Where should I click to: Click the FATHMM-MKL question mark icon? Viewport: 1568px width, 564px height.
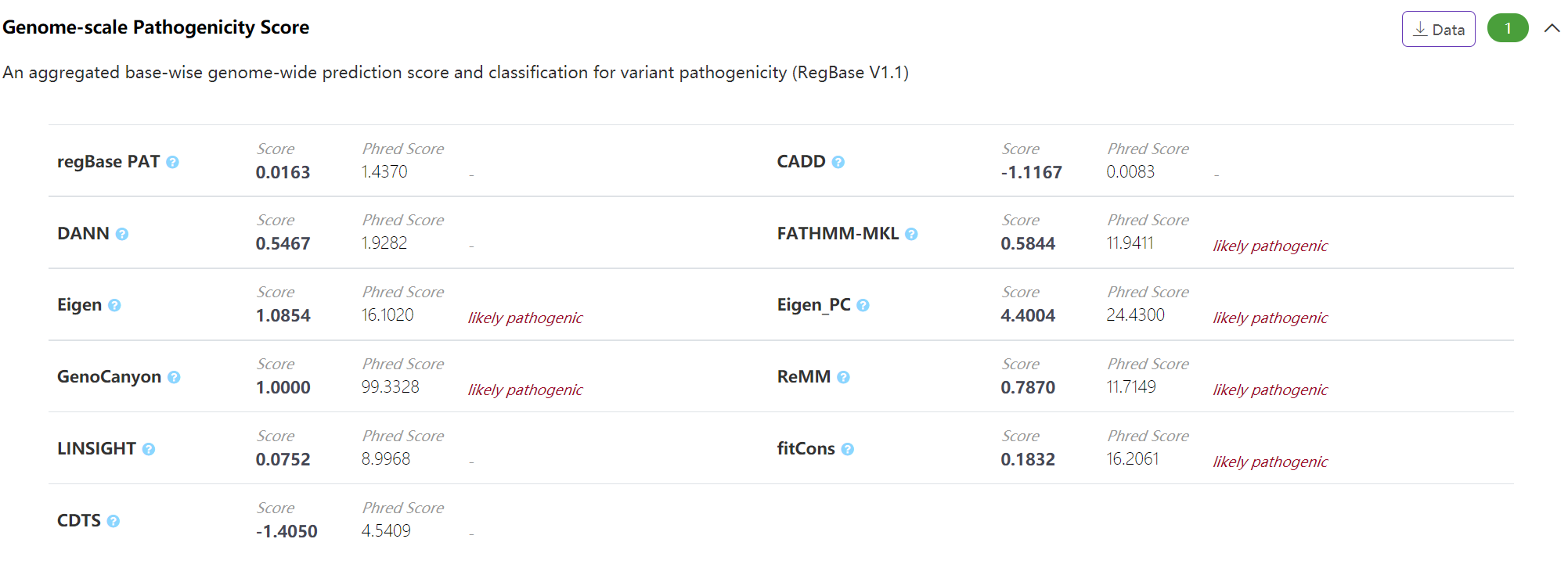[x=911, y=234]
